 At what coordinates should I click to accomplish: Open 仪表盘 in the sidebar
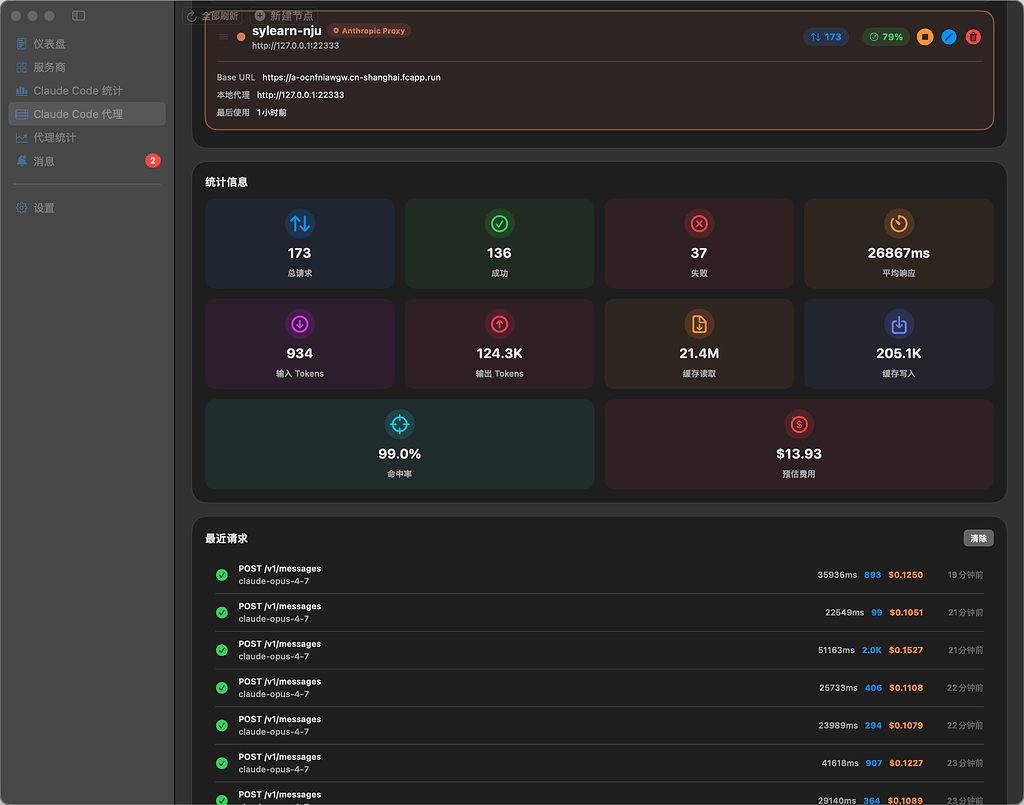tap(87, 44)
